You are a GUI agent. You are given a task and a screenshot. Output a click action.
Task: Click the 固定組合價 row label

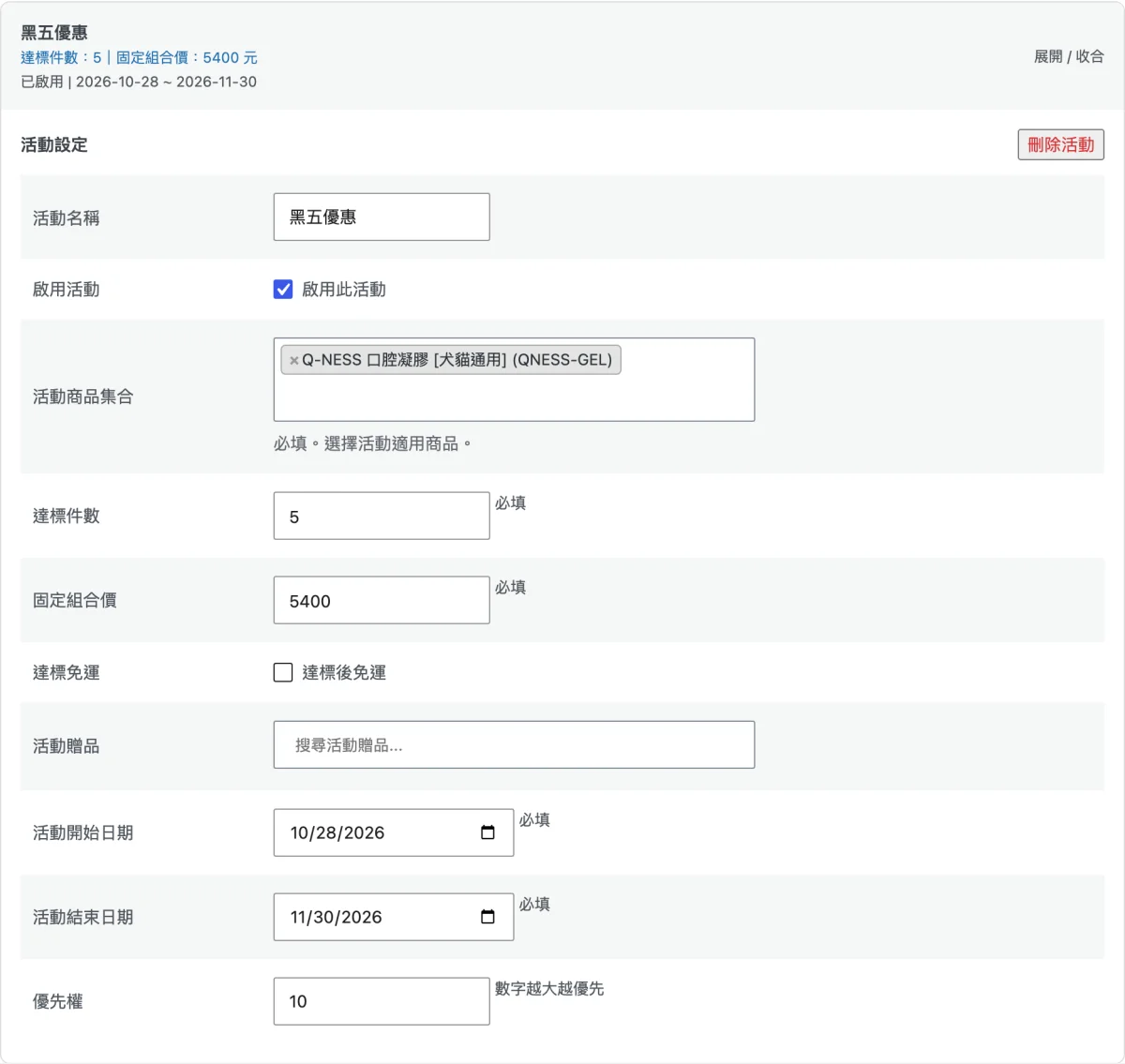pos(75,600)
